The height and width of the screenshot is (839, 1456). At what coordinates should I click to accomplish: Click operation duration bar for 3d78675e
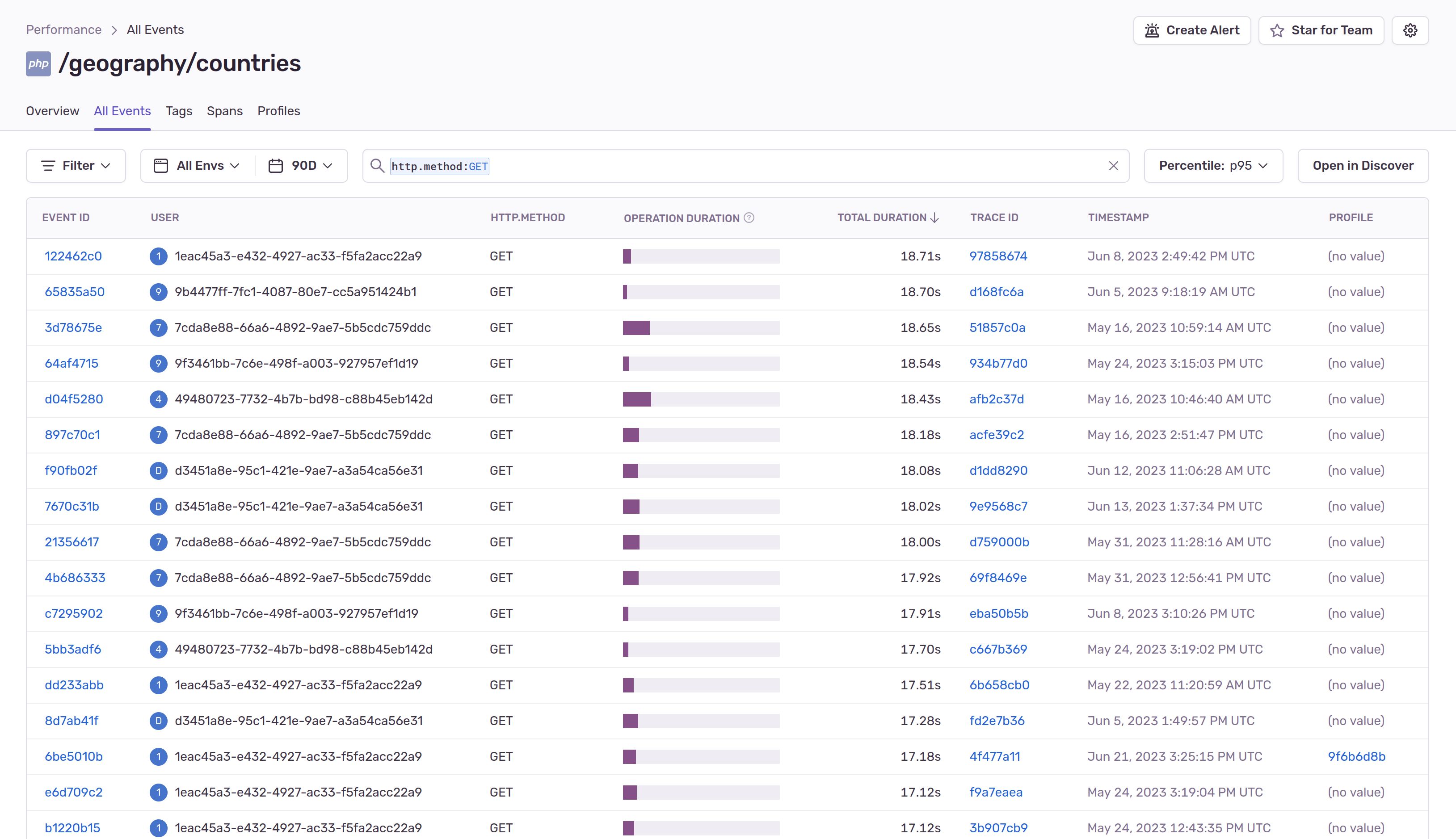pyautogui.click(x=700, y=328)
